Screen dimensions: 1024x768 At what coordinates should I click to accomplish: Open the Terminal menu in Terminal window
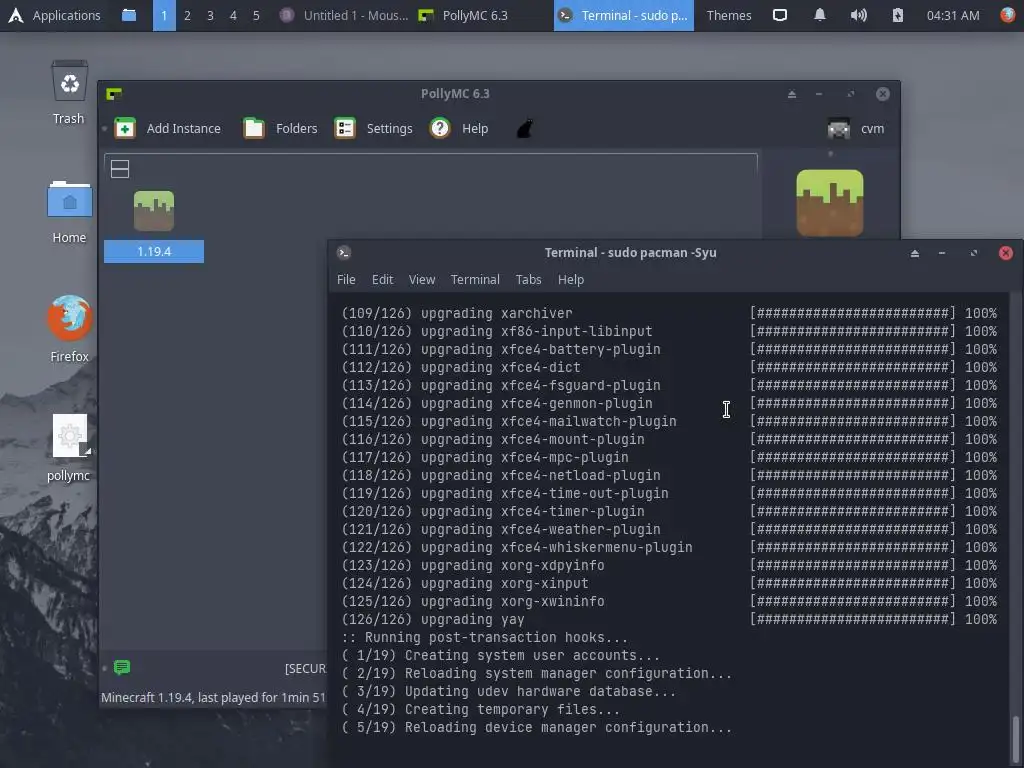click(475, 280)
